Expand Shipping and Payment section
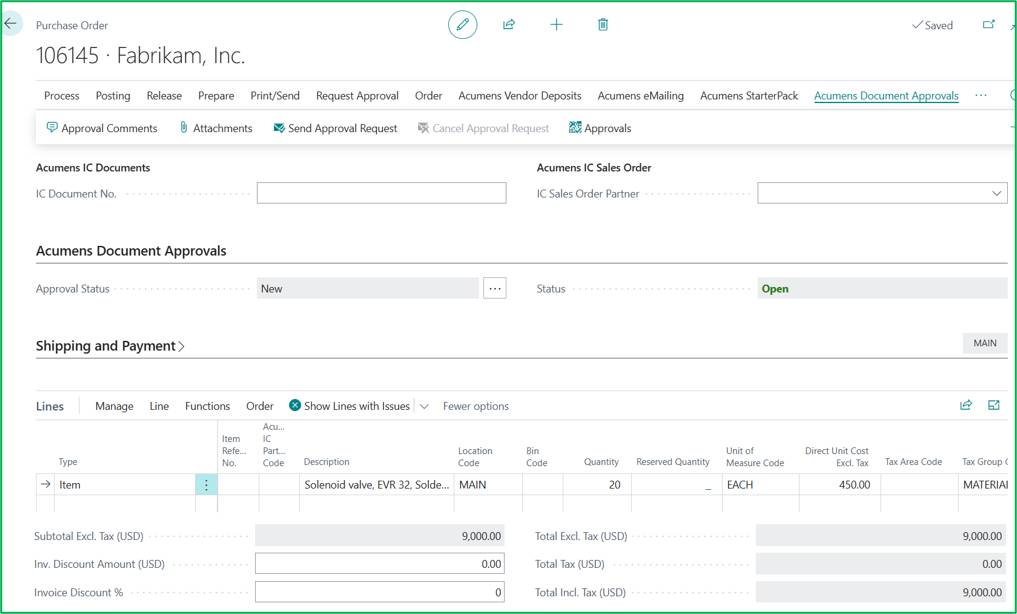Screen dimensions: 1017x614 (110, 346)
